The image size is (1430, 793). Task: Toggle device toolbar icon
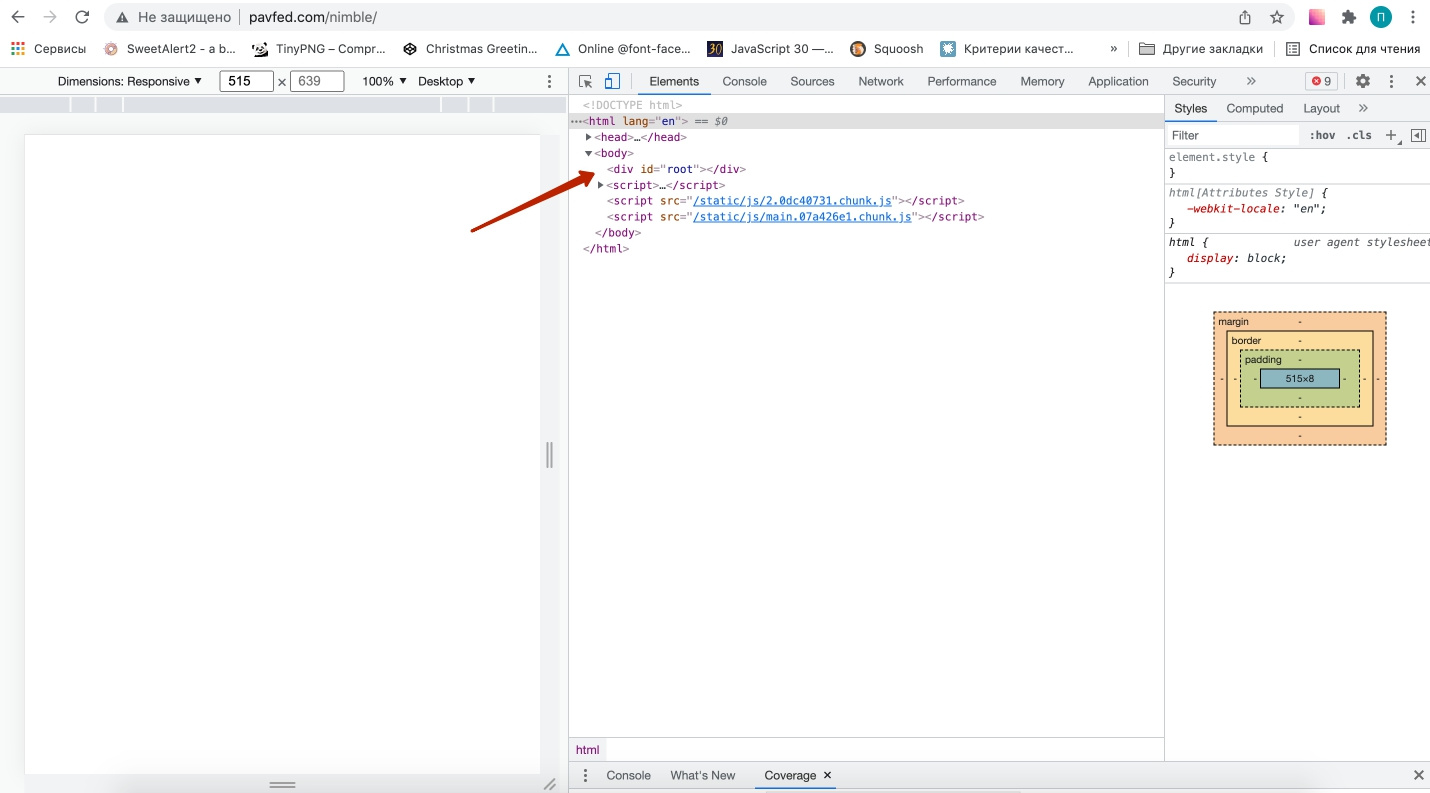tap(612, 81)
